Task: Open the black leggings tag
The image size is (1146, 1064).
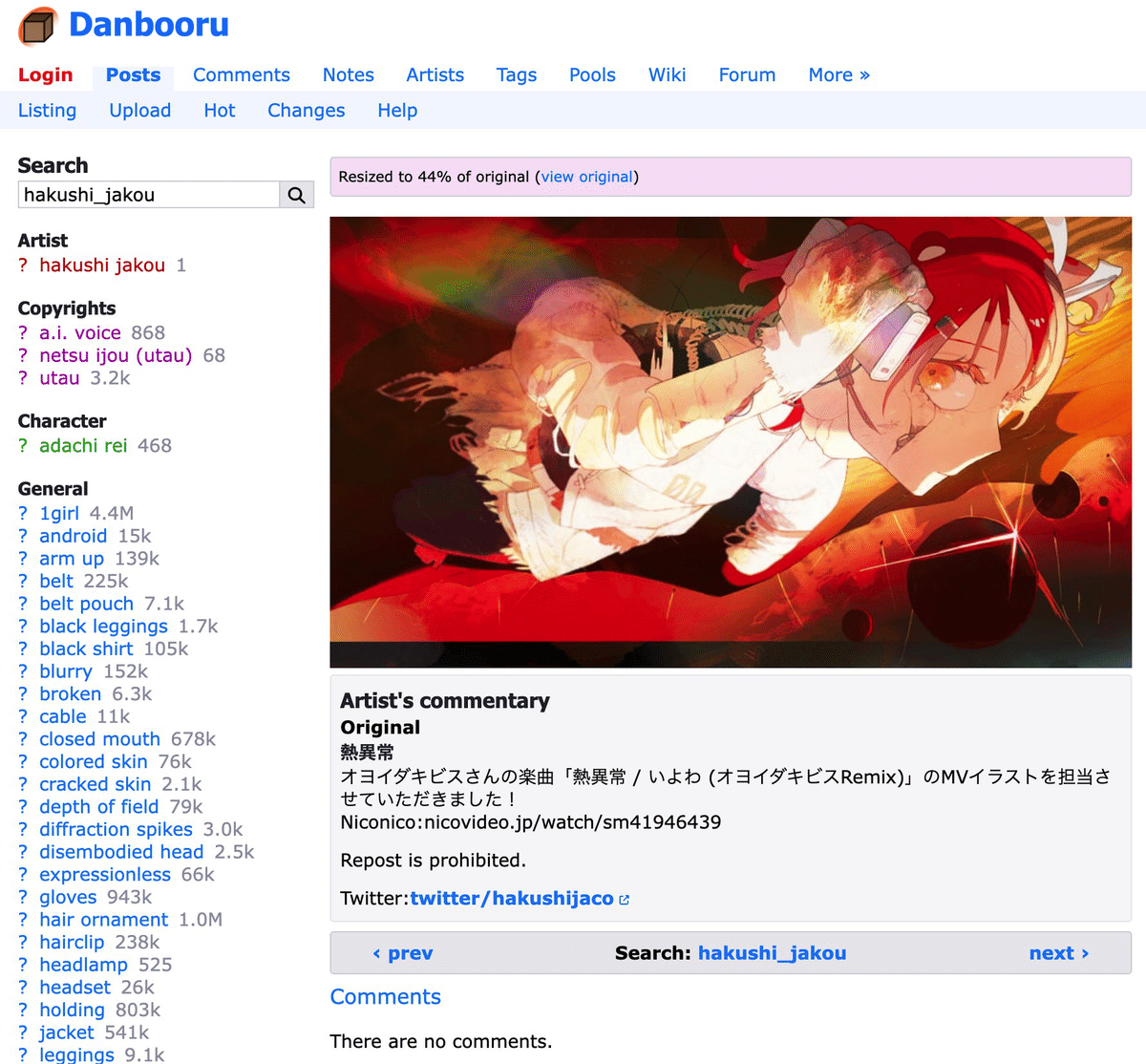Action: coord(103,627)
